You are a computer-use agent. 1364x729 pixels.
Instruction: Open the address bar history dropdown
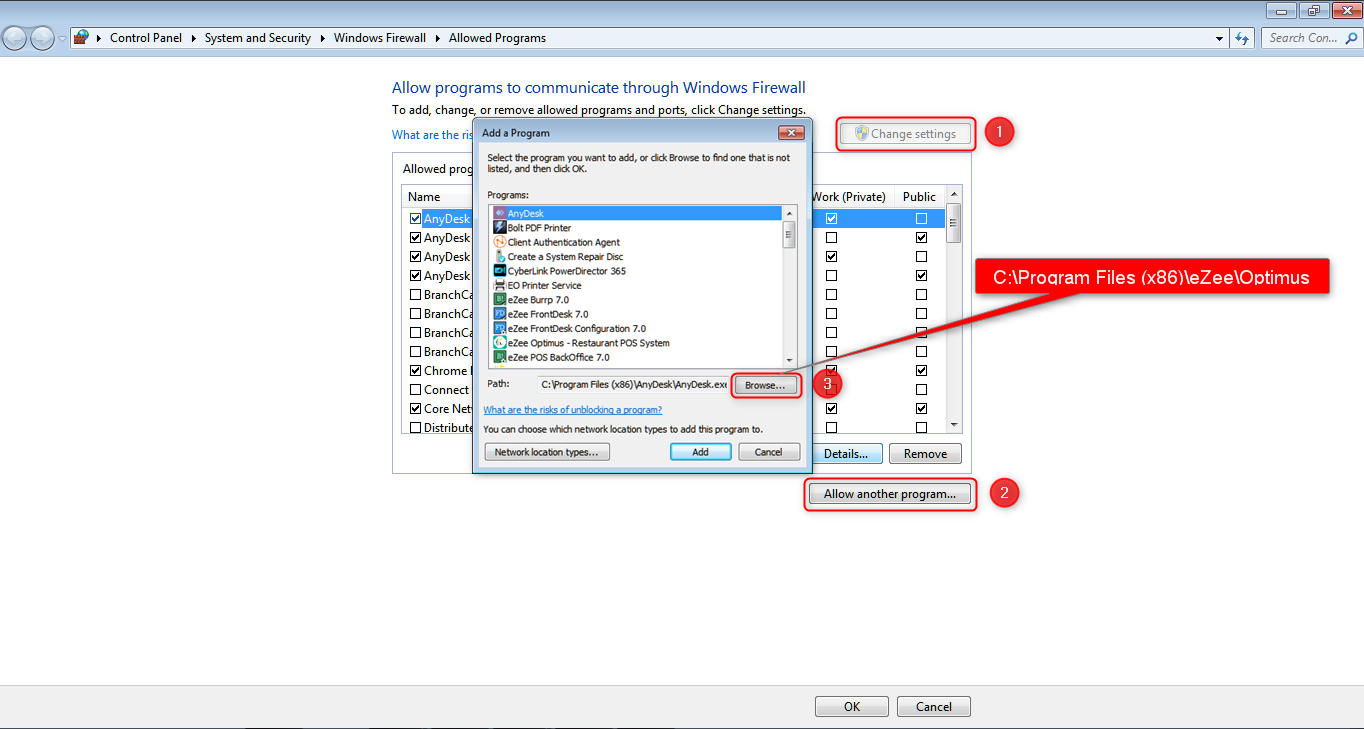pyautogui.click(x=1220, y=38)
